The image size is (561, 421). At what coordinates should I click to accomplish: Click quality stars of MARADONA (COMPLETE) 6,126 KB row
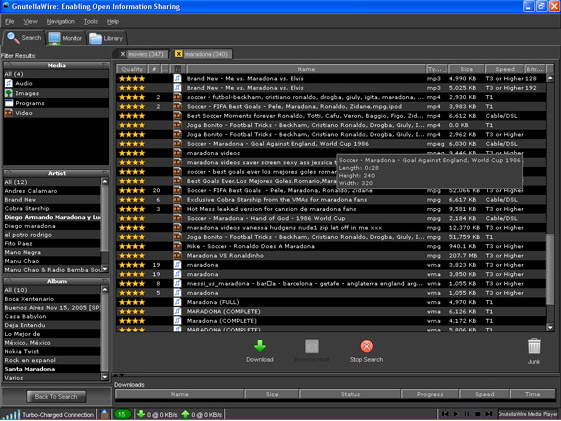coord(132,312)
